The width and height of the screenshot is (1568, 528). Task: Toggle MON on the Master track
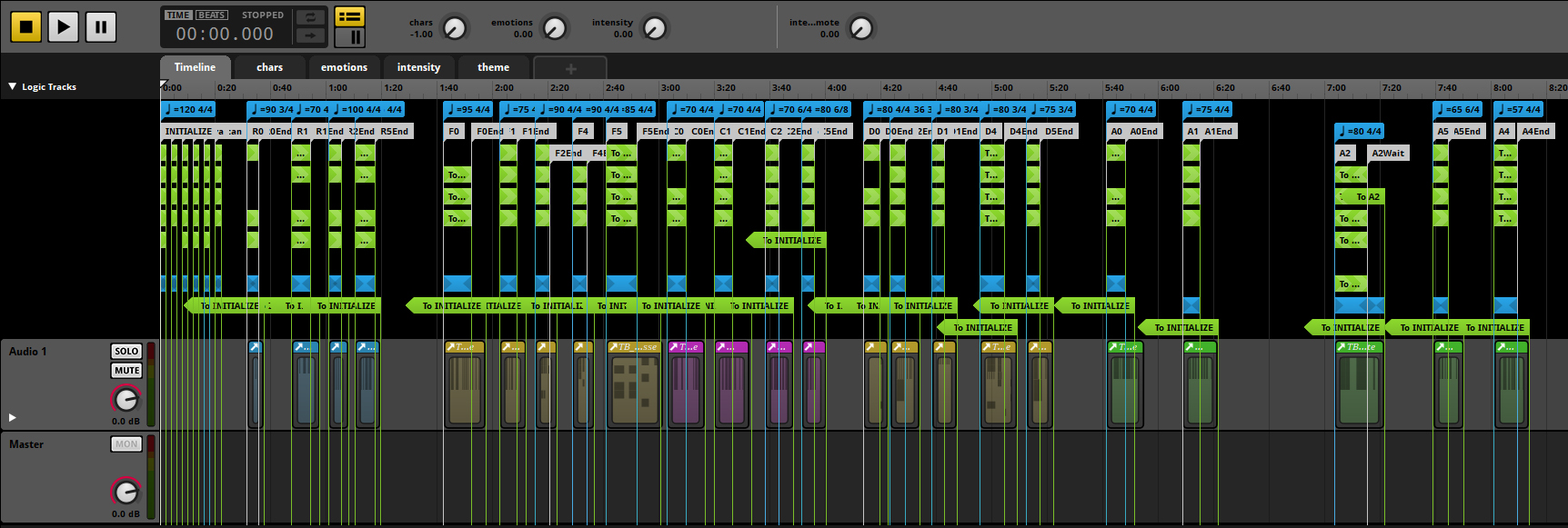pyautogui.click(x=126, y=444)
